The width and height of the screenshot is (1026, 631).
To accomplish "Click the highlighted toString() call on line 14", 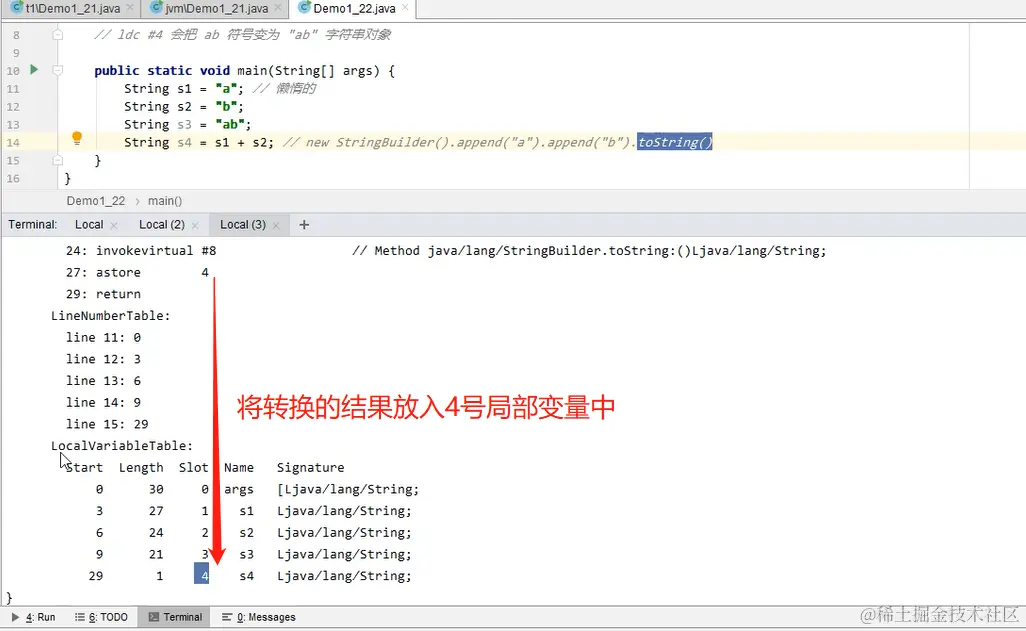I will [x=674, y=142].
